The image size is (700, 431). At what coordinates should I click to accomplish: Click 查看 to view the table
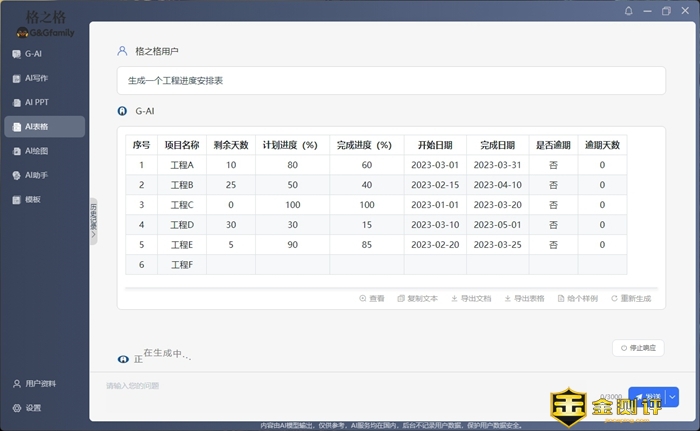371,298
